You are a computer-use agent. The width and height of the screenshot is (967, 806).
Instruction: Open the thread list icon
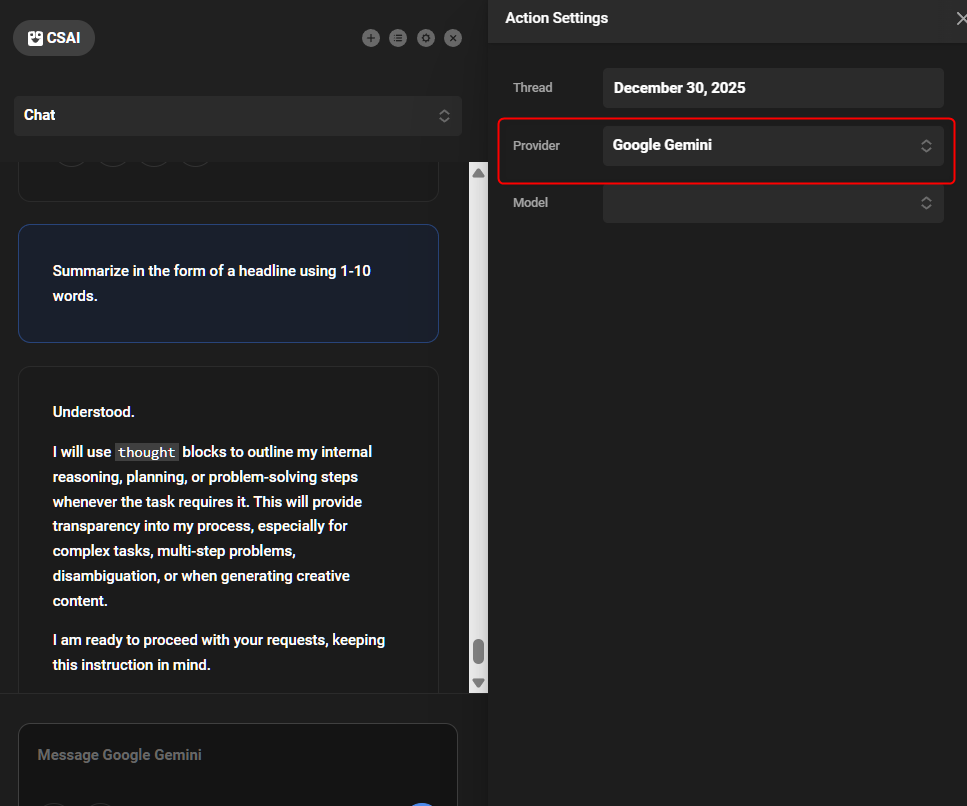click(x=398, y=38)
